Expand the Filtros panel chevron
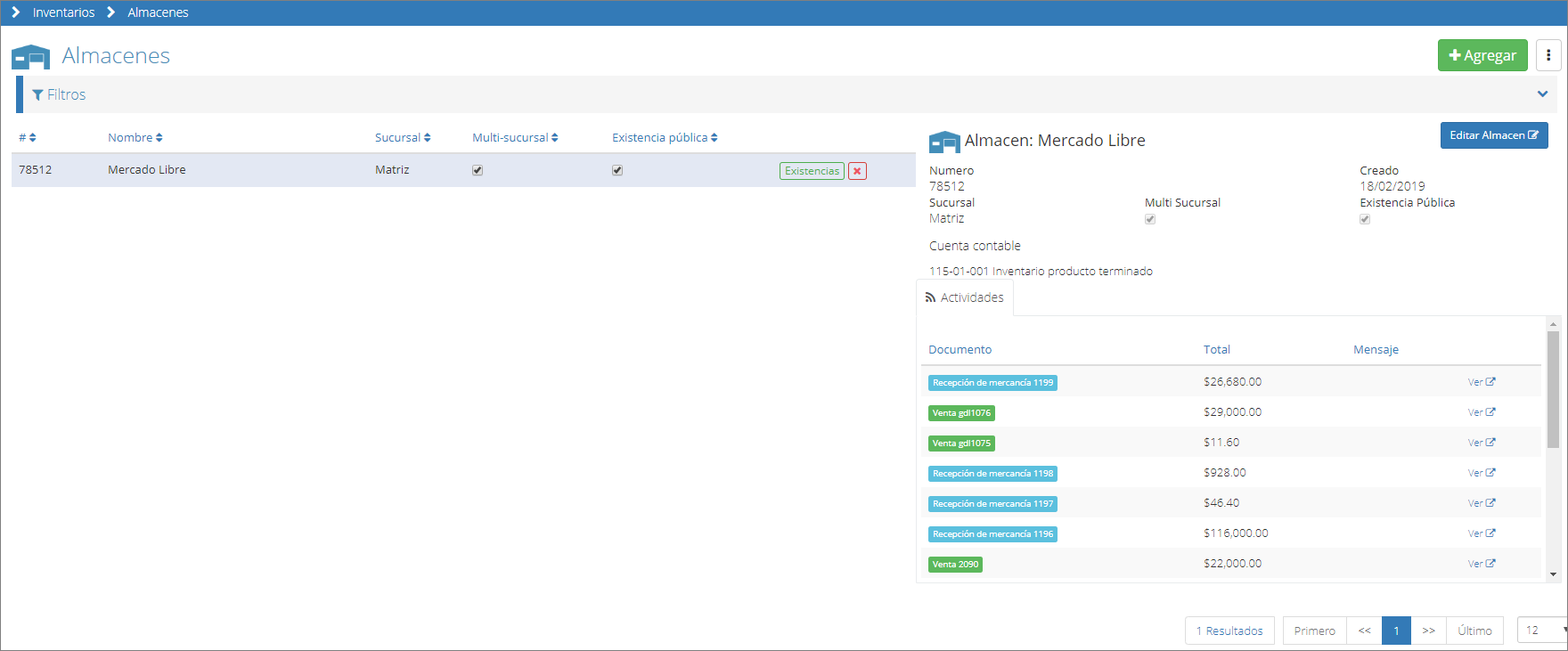The width and height of the screenshot is (1568, 651). tap(1542, 94)
